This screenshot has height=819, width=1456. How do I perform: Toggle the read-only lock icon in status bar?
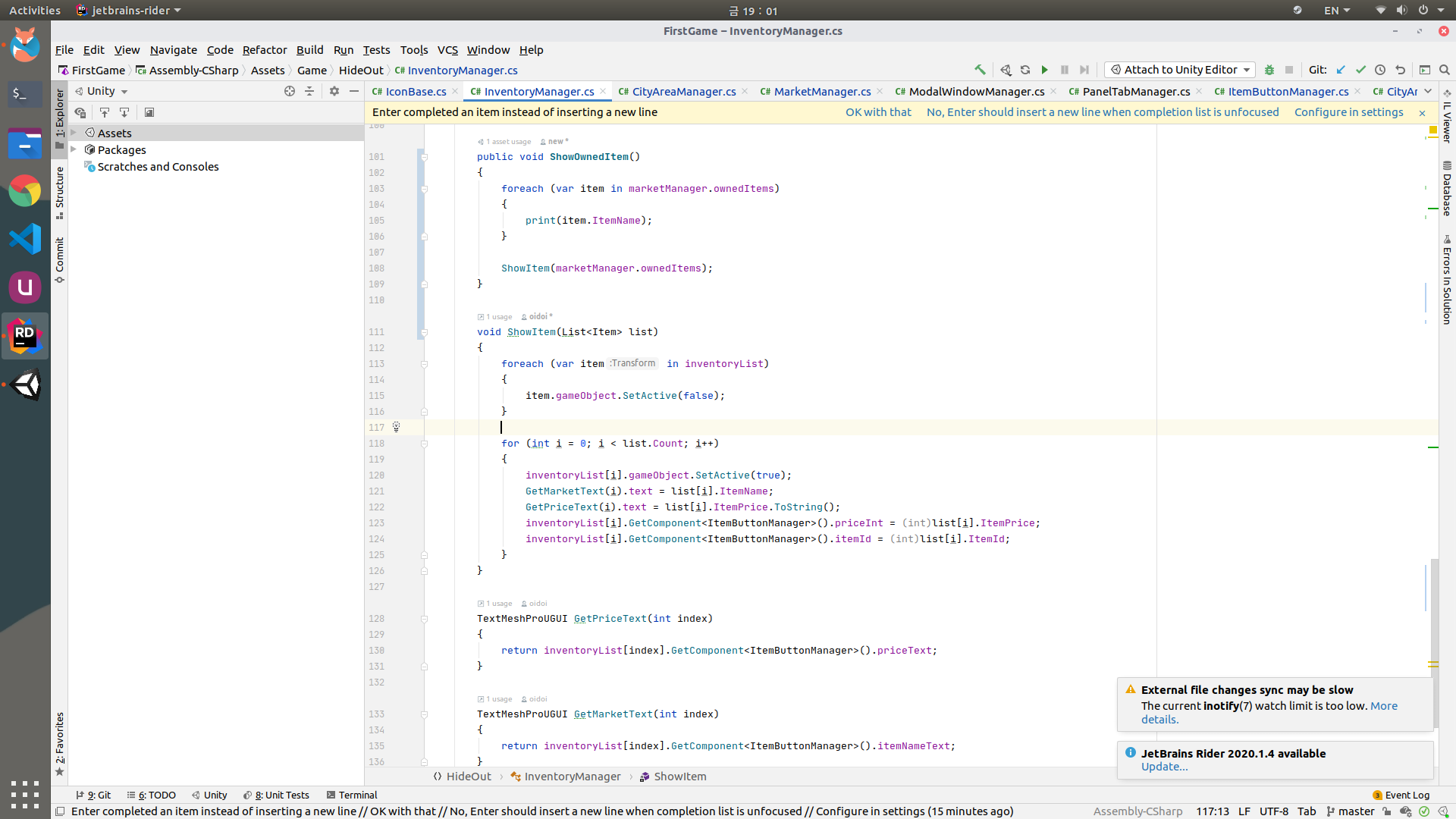click(1386, 811)
